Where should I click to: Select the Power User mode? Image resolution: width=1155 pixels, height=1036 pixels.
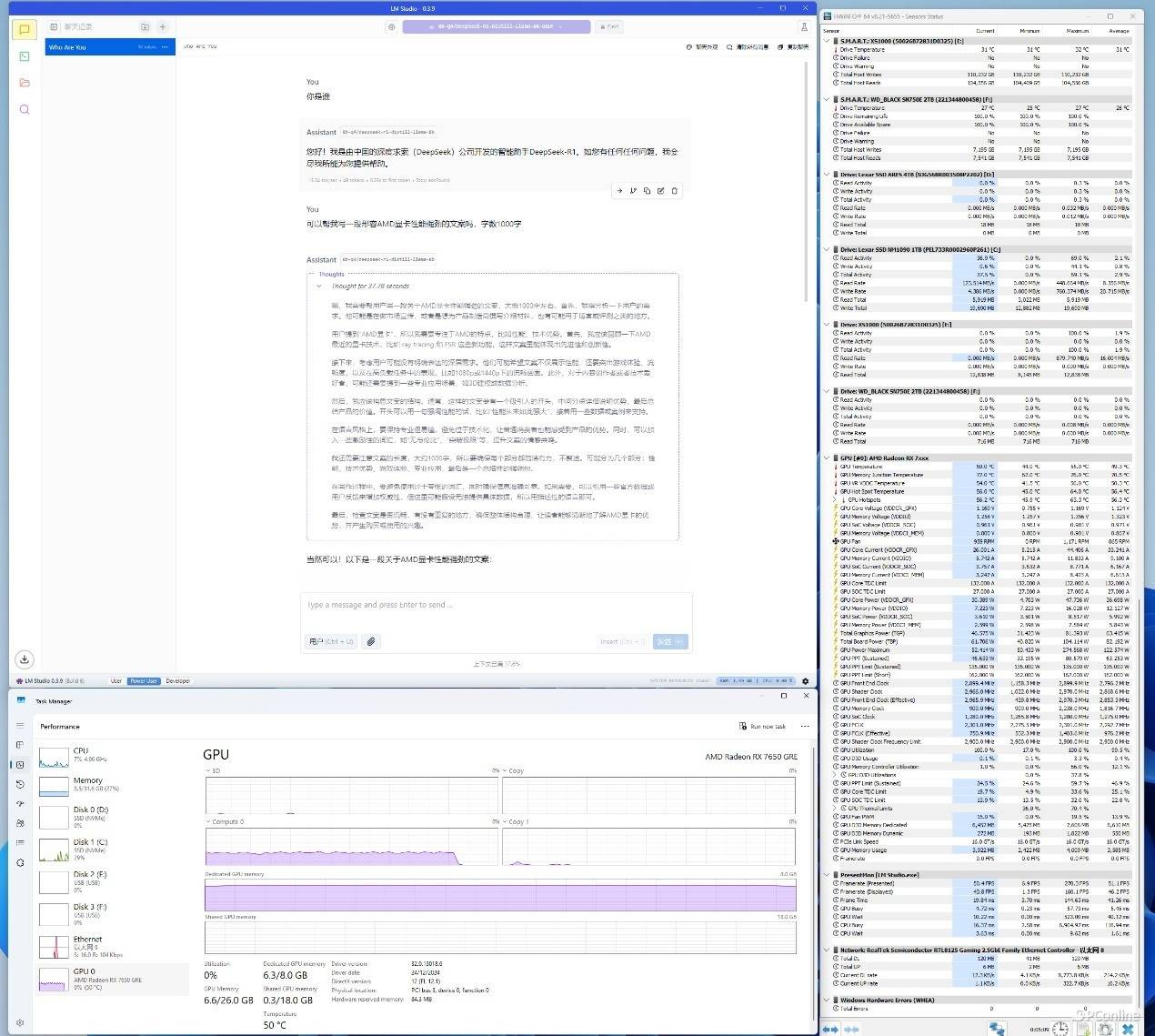[x=144, y=681]
